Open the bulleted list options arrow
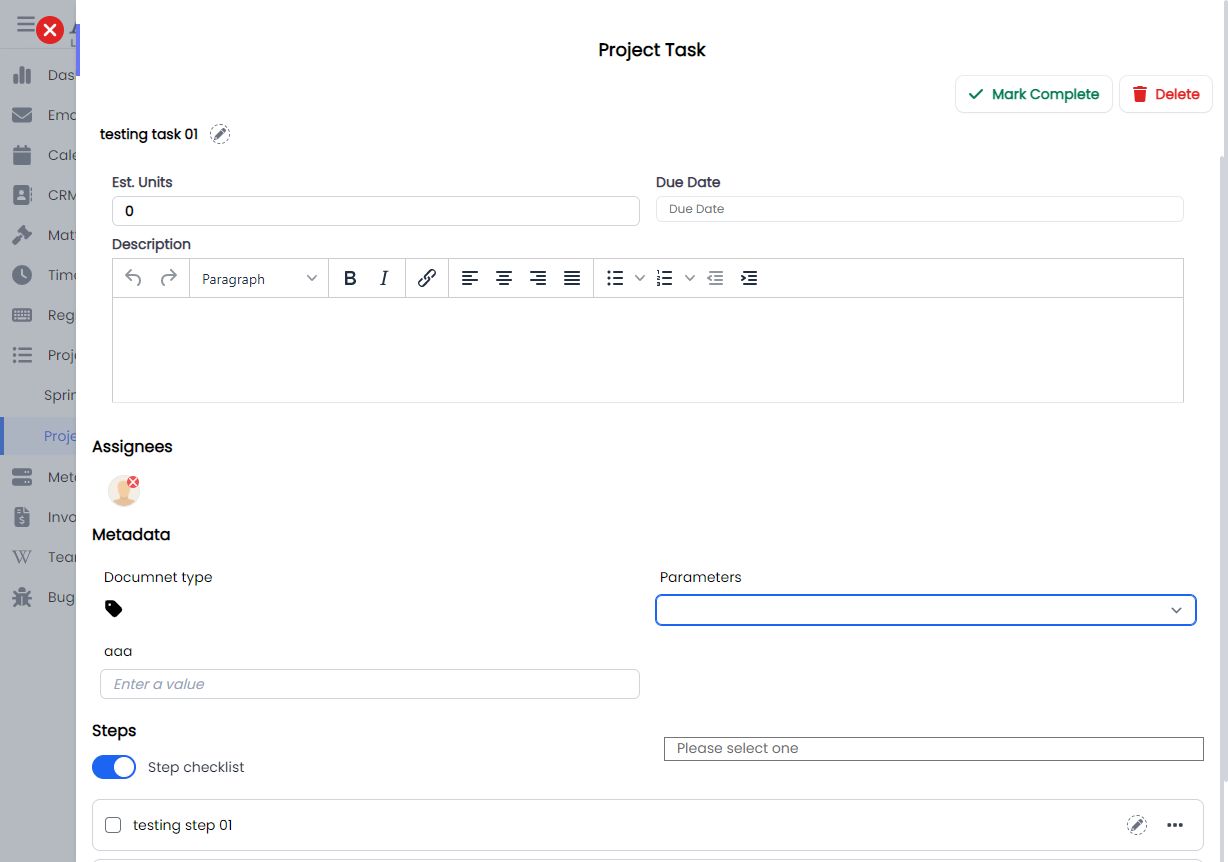The image size is (1228, 862). tap(640, 279)
